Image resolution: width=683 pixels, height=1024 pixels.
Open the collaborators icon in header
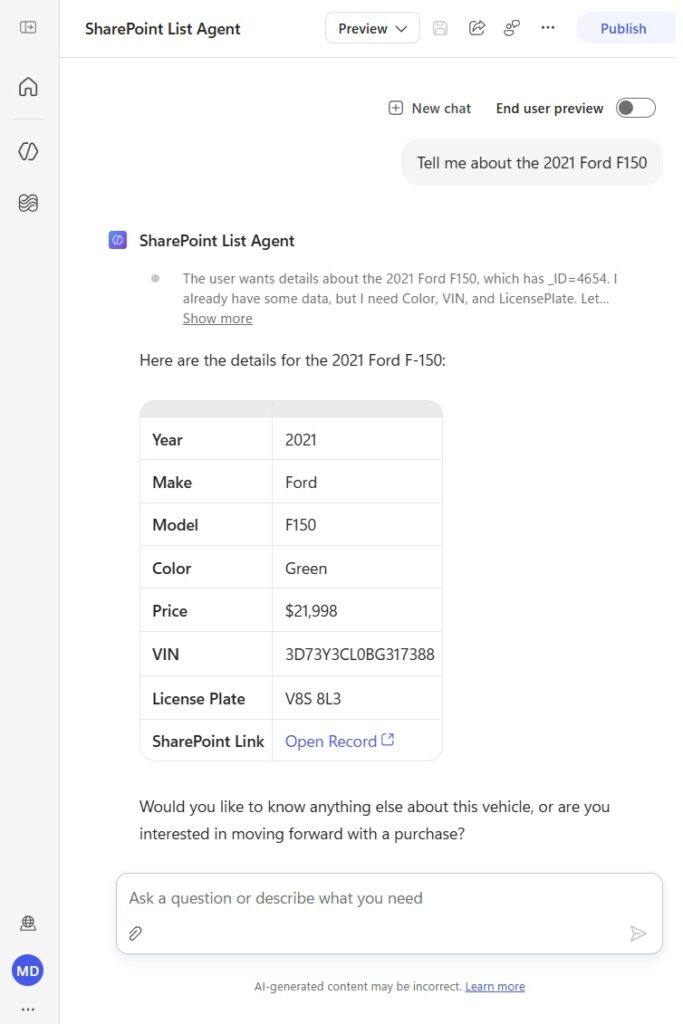[512, 28]
